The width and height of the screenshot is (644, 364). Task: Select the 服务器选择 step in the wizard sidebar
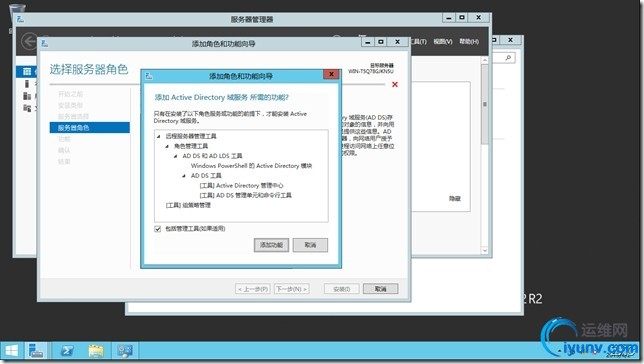(73, 116)
